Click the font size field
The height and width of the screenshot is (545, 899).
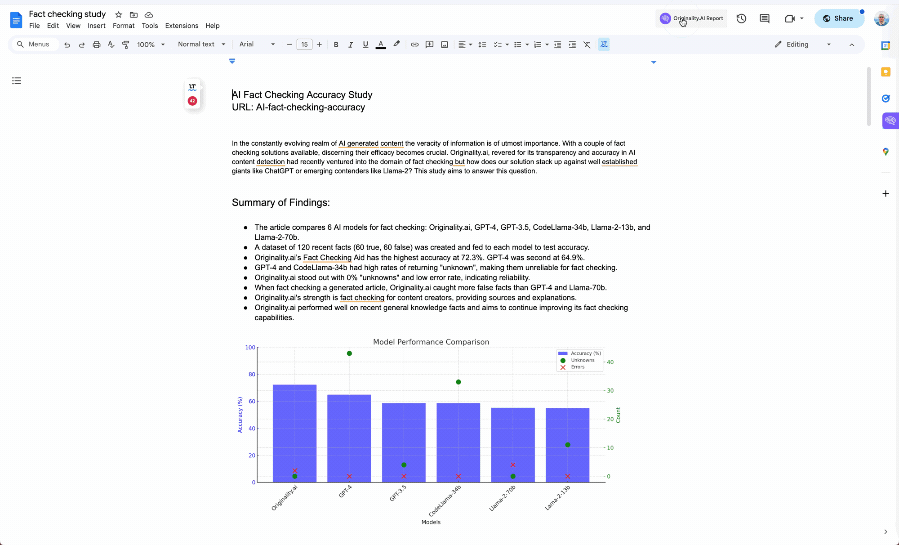coord(304,45)
